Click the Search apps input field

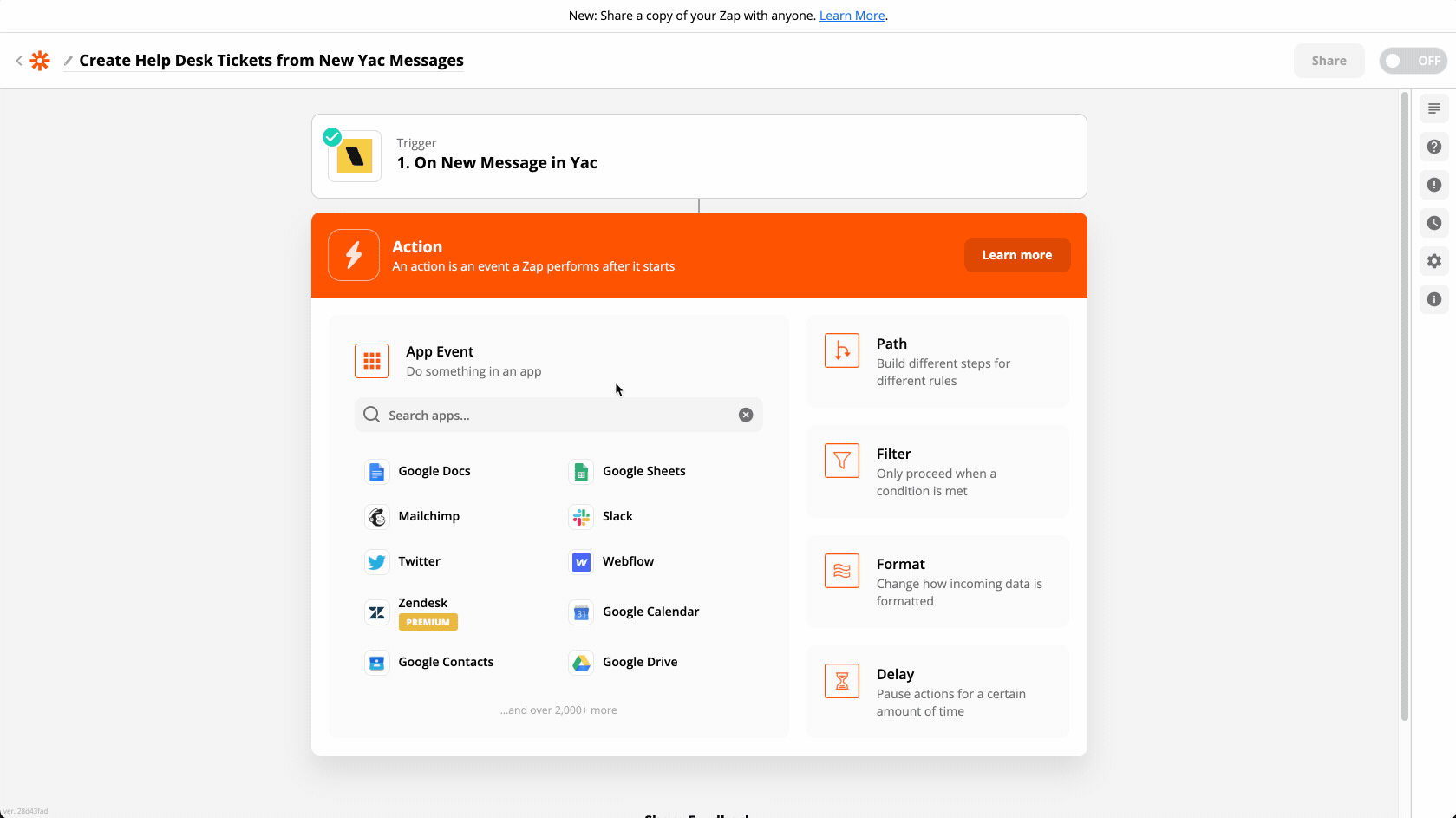[558, 415]
